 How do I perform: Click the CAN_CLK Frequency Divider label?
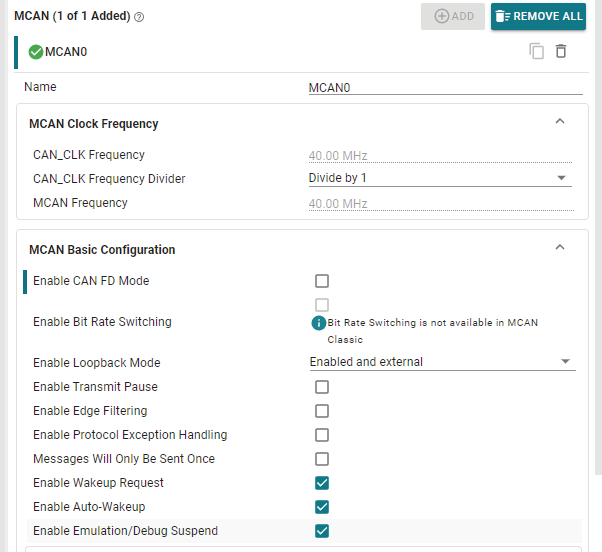coord(109,179)
